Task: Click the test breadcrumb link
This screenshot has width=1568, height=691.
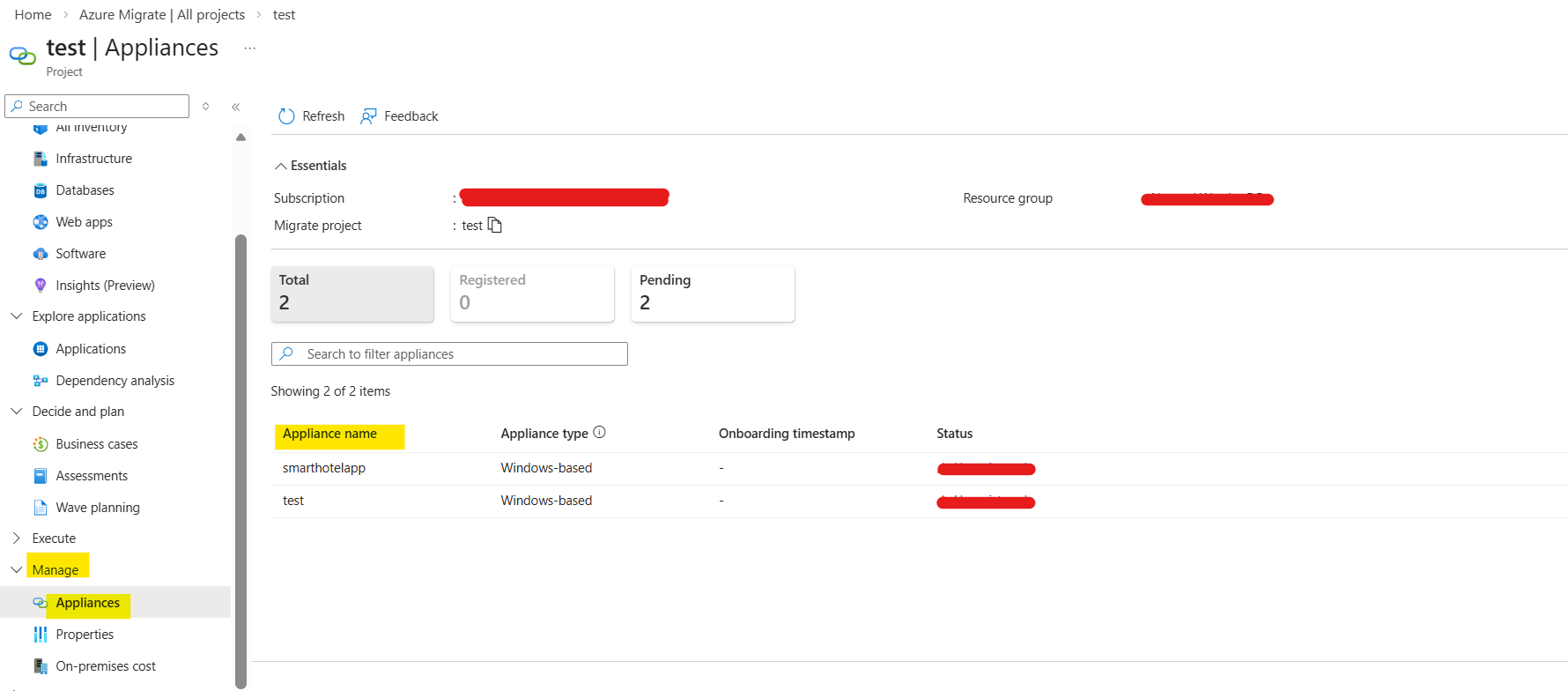Action: (285, 15)
